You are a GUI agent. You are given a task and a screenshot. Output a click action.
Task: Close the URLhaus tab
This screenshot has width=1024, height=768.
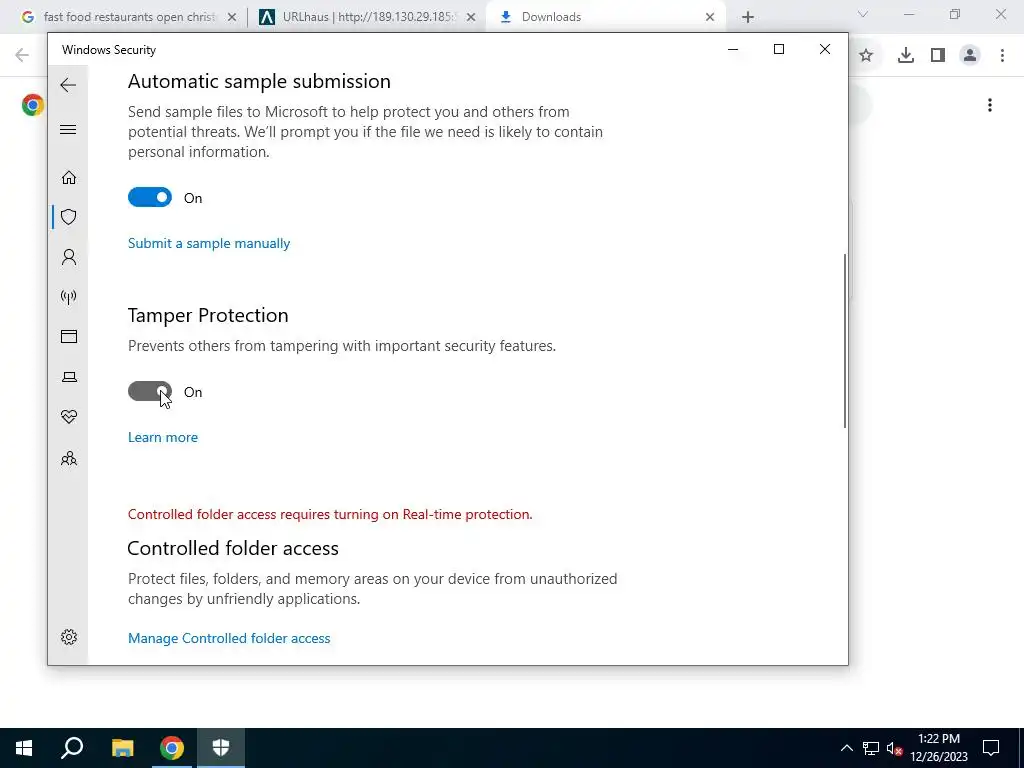click(x=471, y=17)
